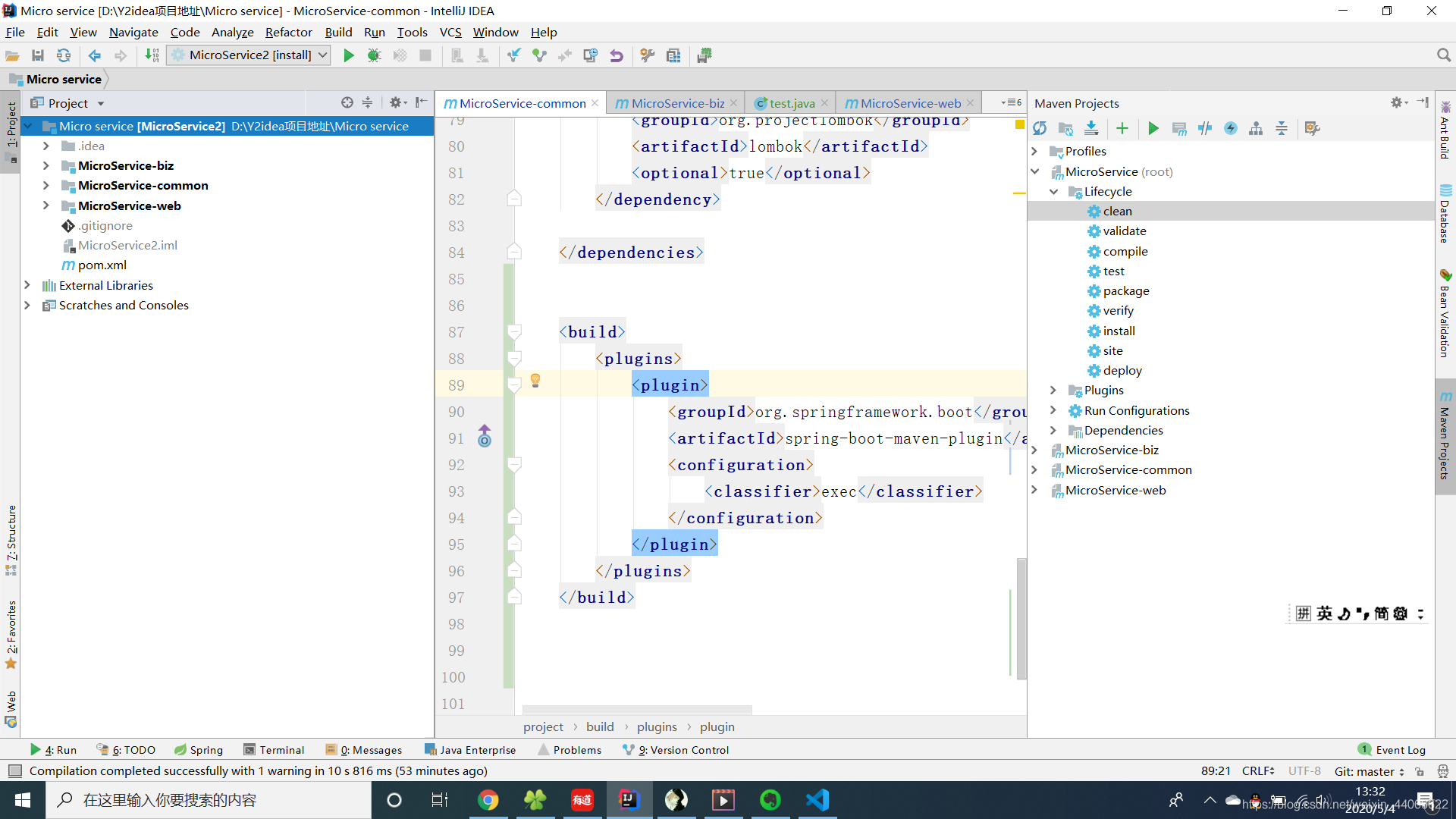Screen dimensions: 1456x819
Task: Click Execute Maven Goal icon
Action: click(x=1179, y=128)
